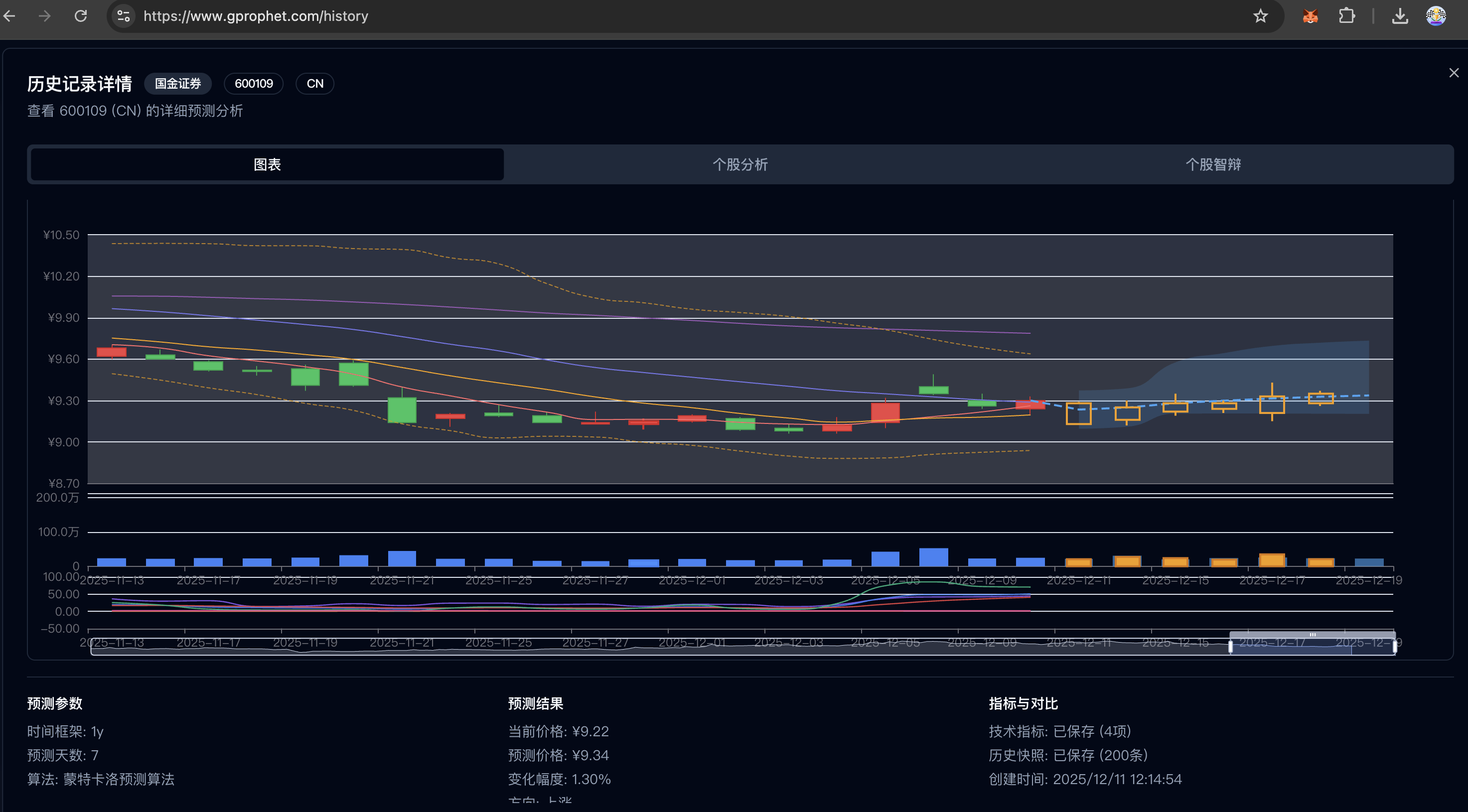Click the large green candlestick at 2025-11-21
Image resolution: width=1468 pixels, height=812 pixels.
tap(402, 409)
